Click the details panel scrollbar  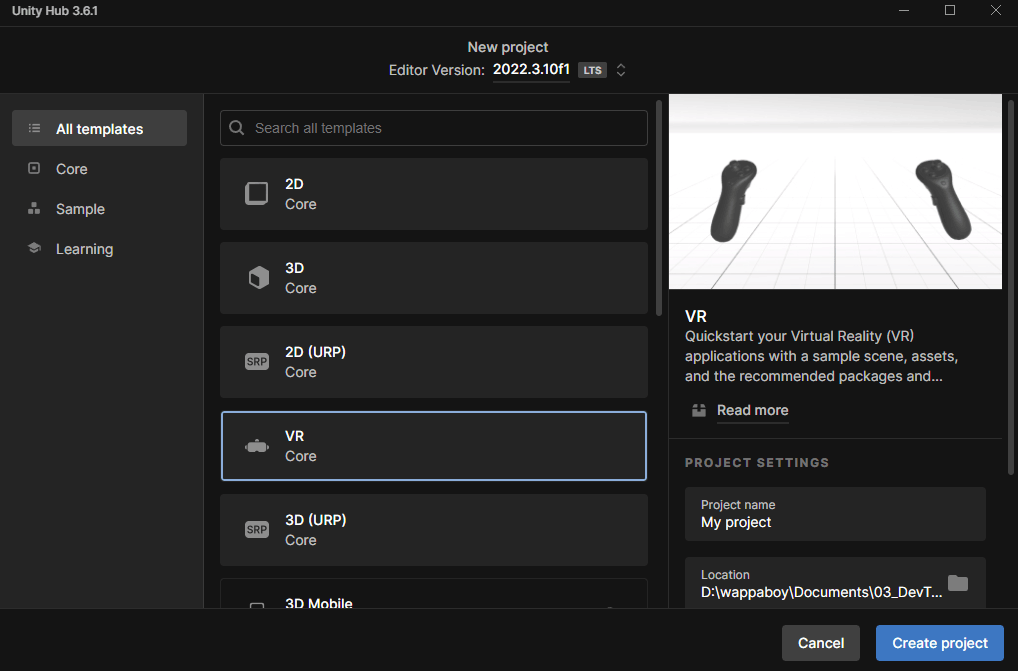coord(1011,287)
